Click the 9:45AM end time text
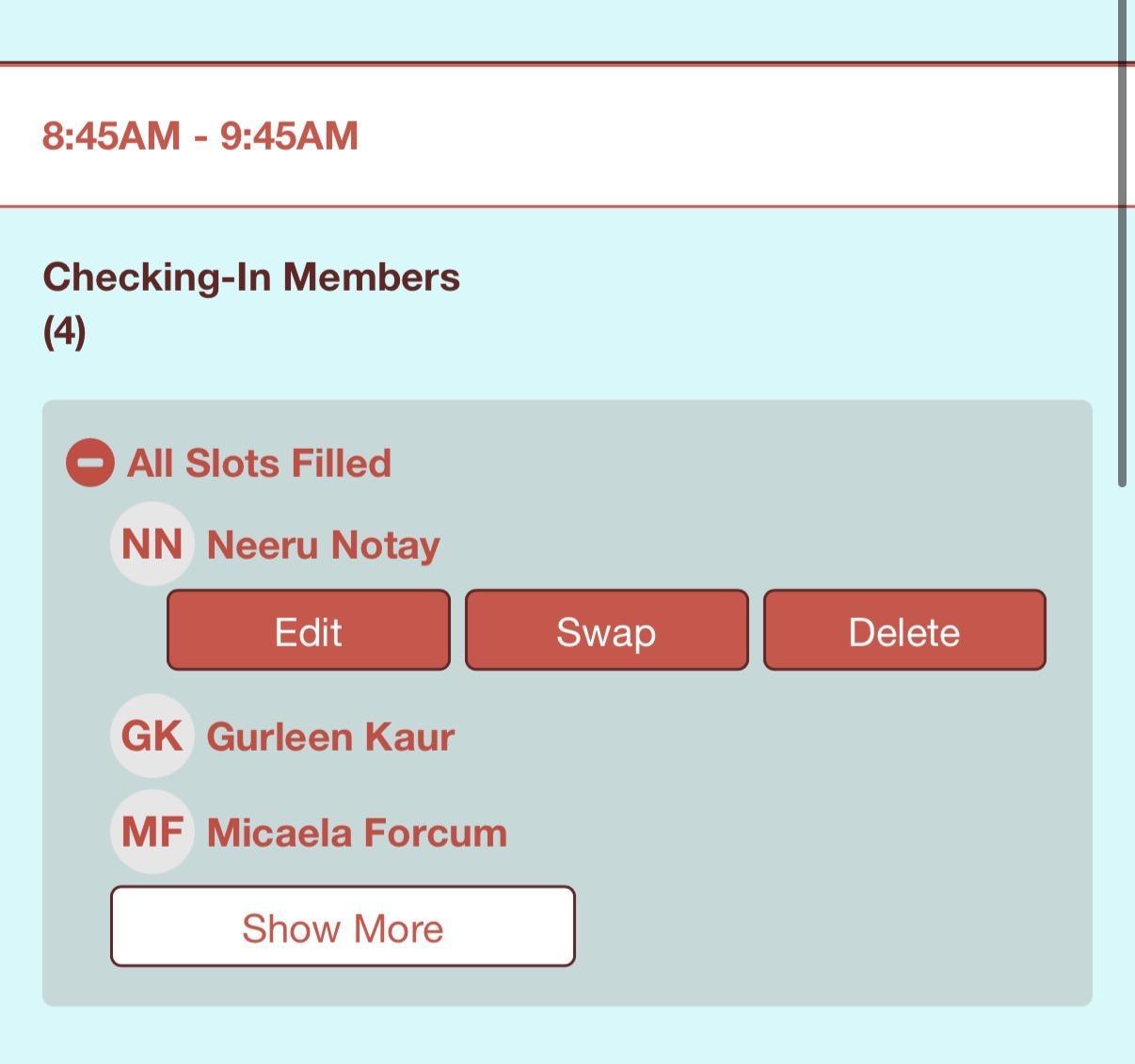The height and width of the screenshot is (1064, 1135). coord(289,135)
